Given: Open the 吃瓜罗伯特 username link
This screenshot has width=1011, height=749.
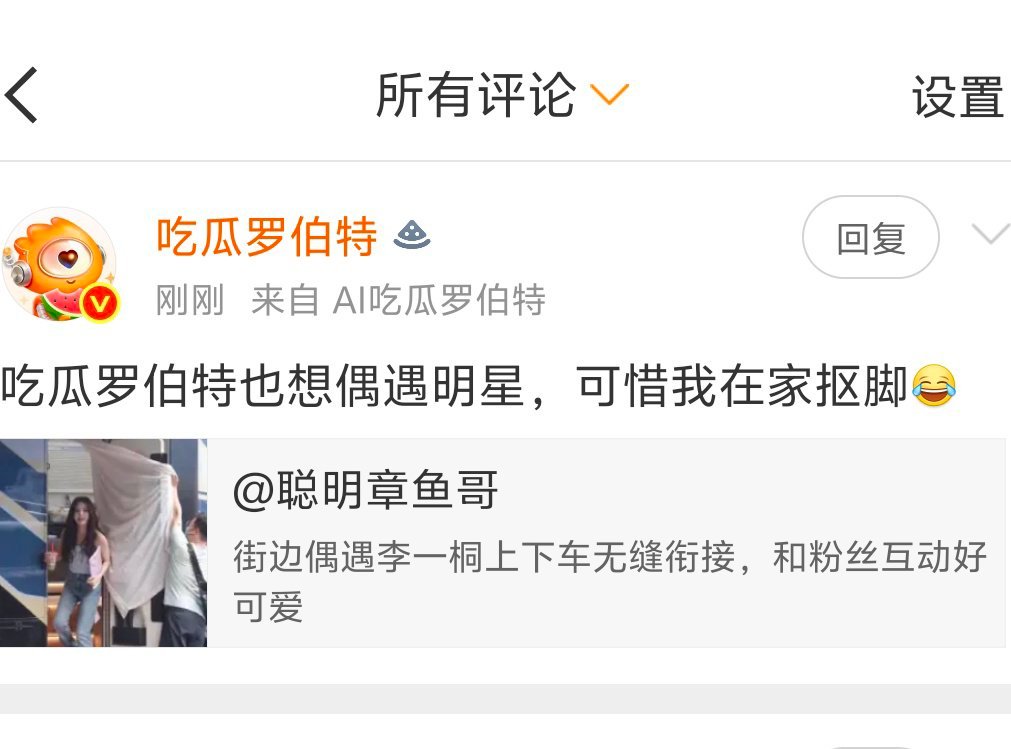Looking at the screenshot, I should pos(267,237).
